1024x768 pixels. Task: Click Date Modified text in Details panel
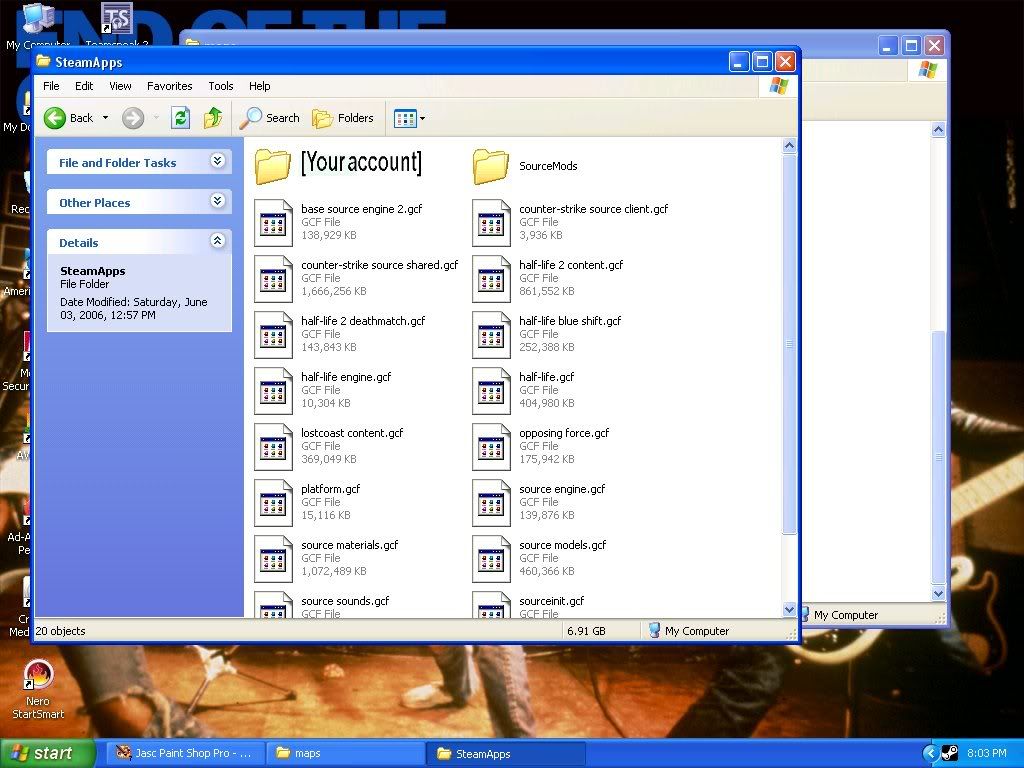133,308
